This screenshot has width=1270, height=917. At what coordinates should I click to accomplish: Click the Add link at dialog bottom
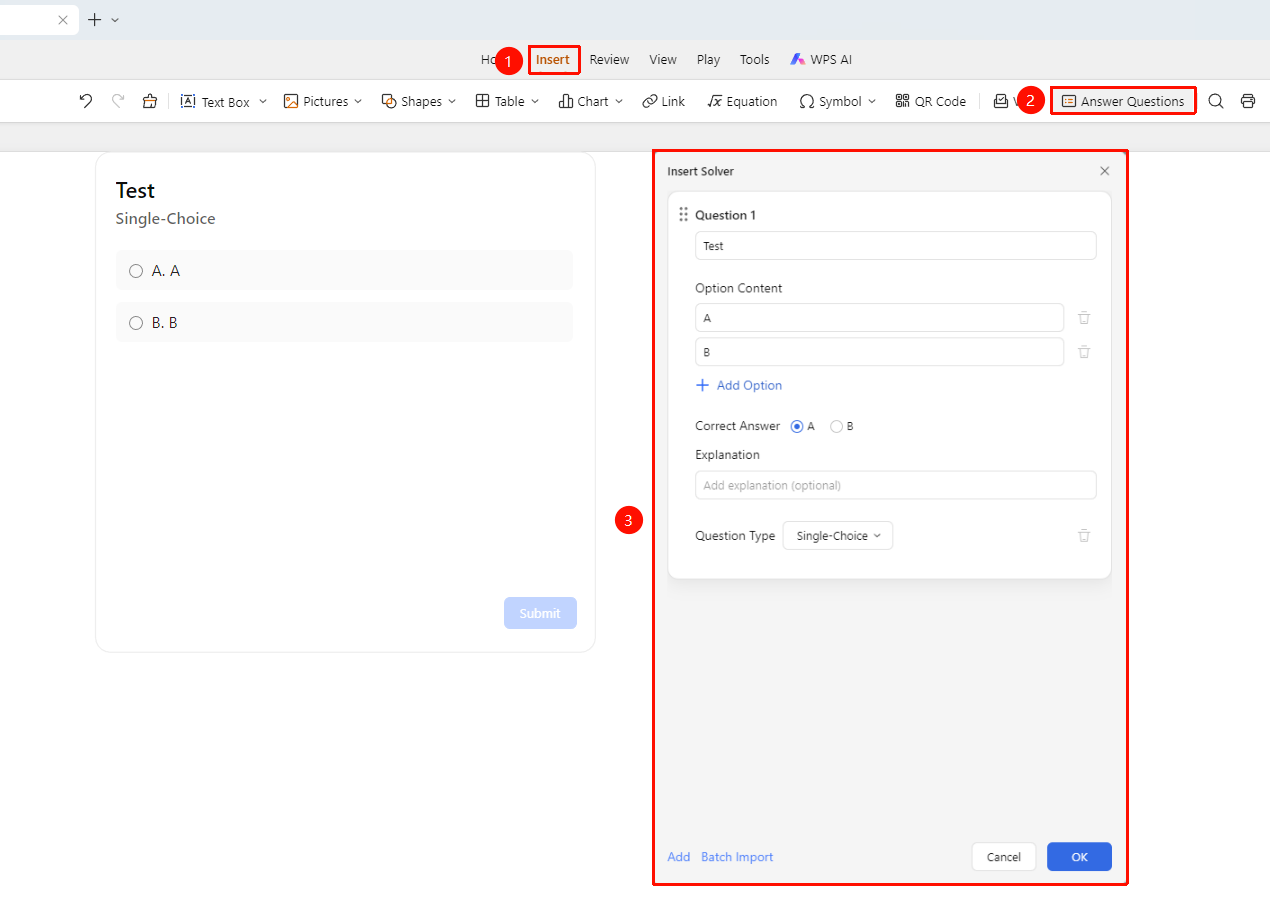679,857
